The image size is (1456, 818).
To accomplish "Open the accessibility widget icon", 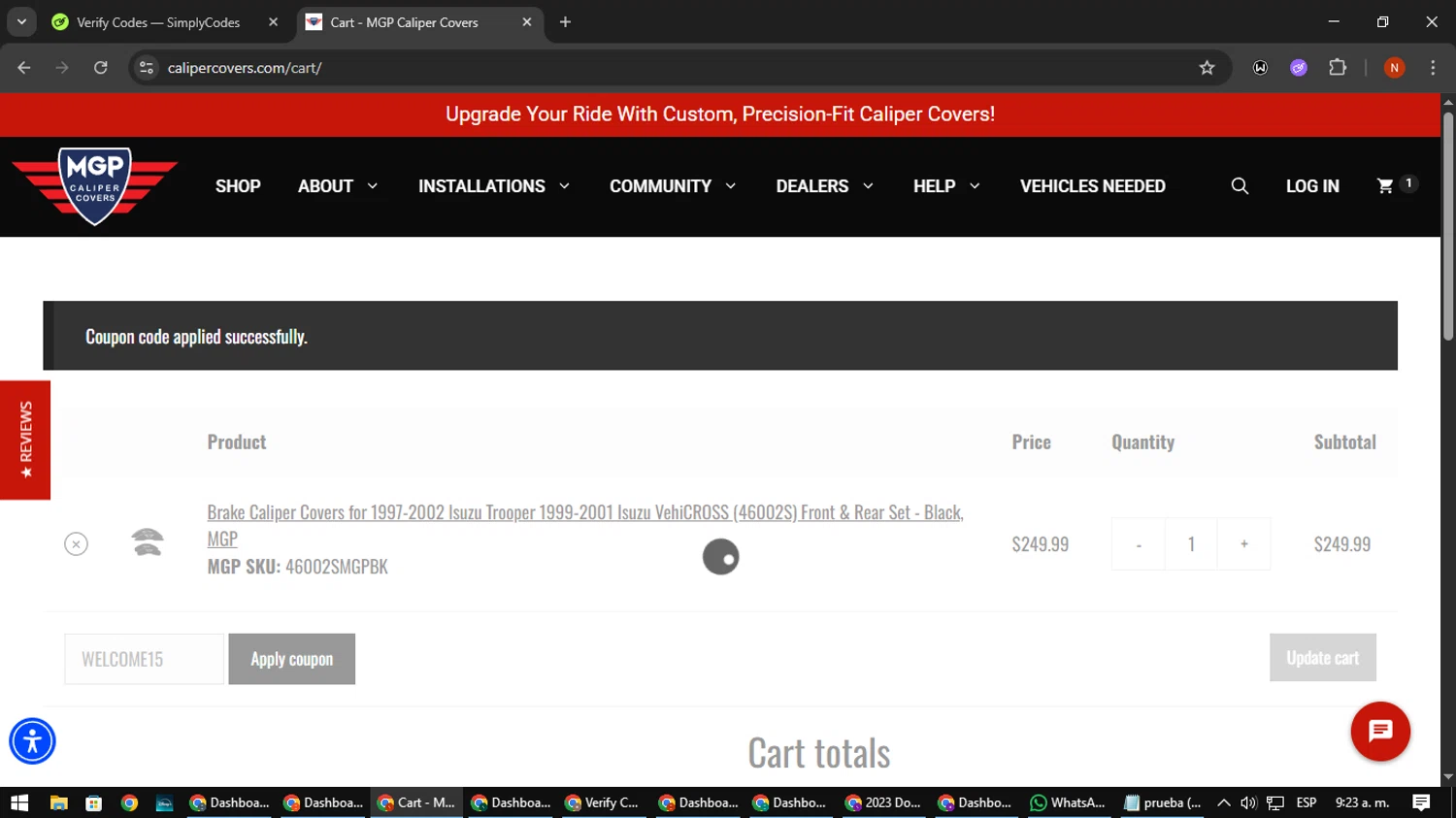I will coord(32,741).
